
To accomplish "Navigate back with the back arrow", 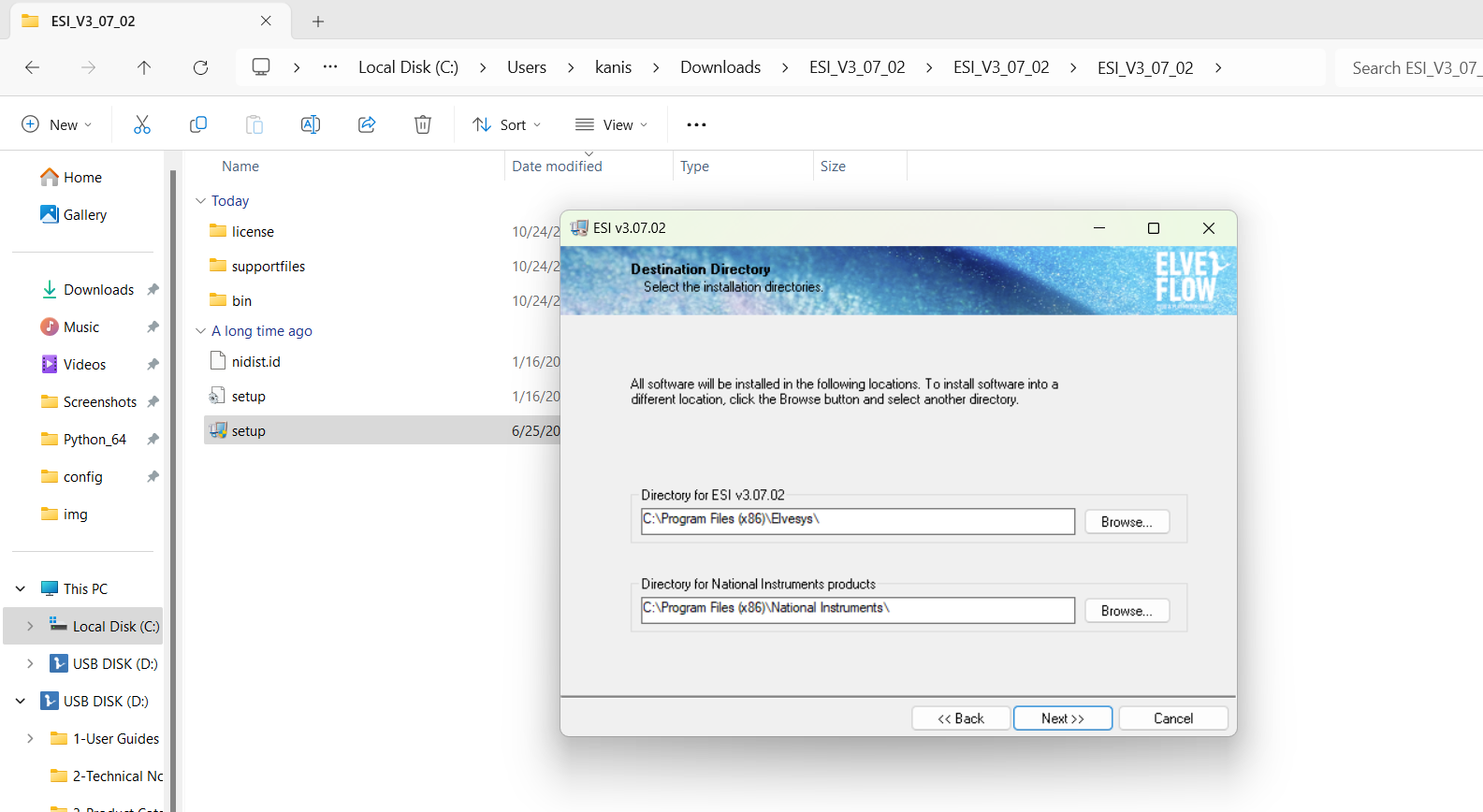I will [33, 67].
